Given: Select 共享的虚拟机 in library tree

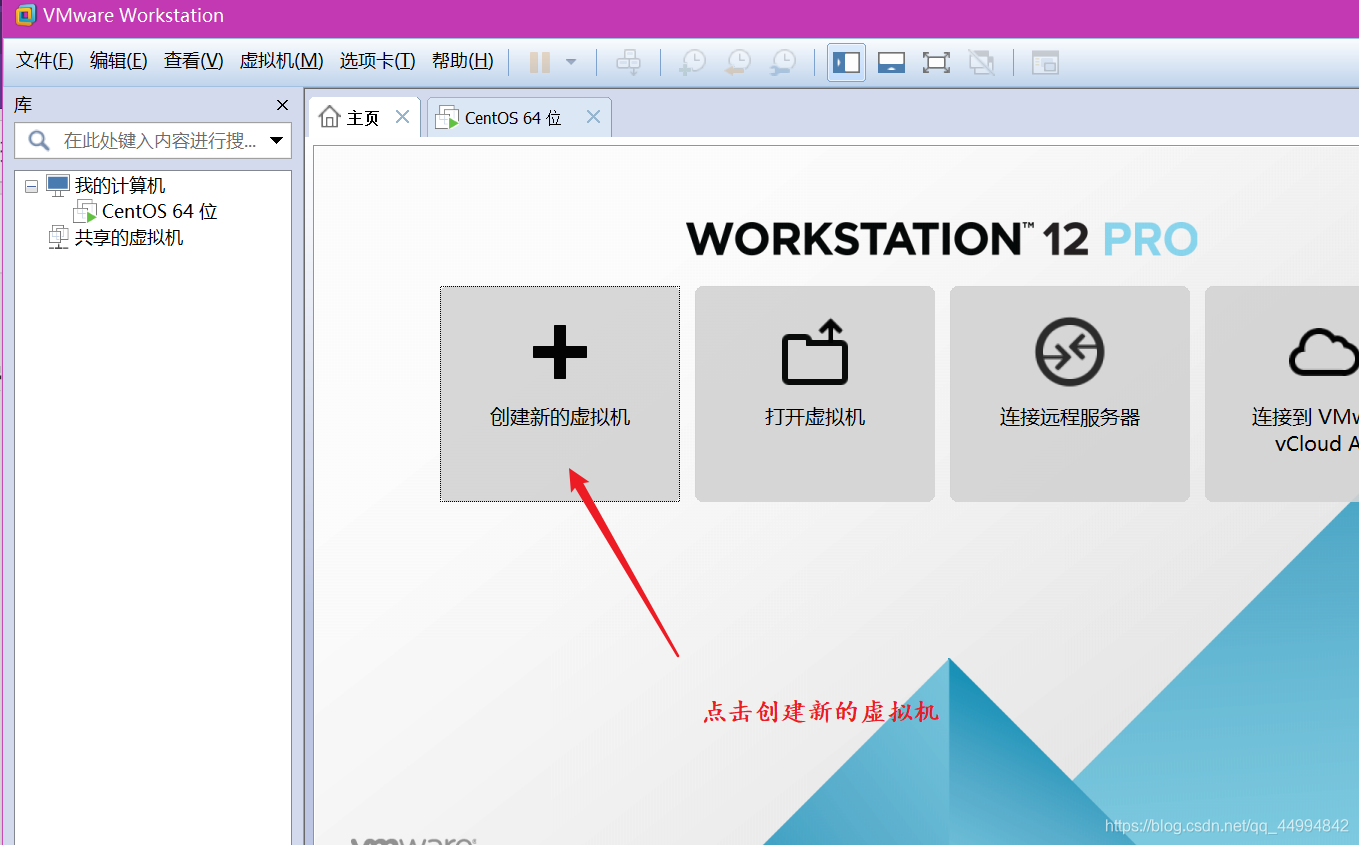Looking at the screenshot, I should (x=129, y=238).
